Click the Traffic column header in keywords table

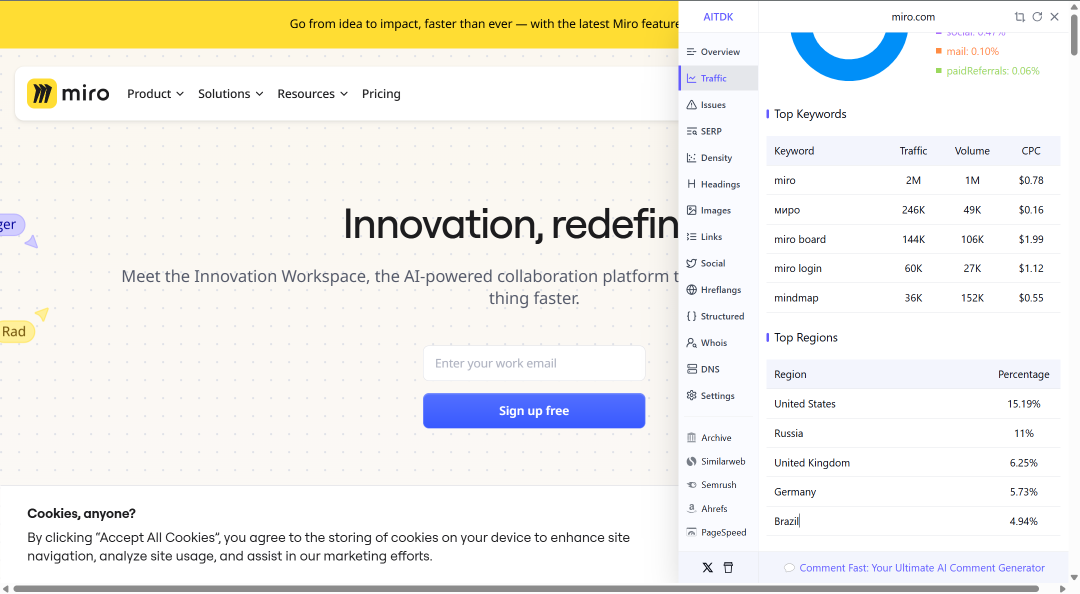(913, 151)
